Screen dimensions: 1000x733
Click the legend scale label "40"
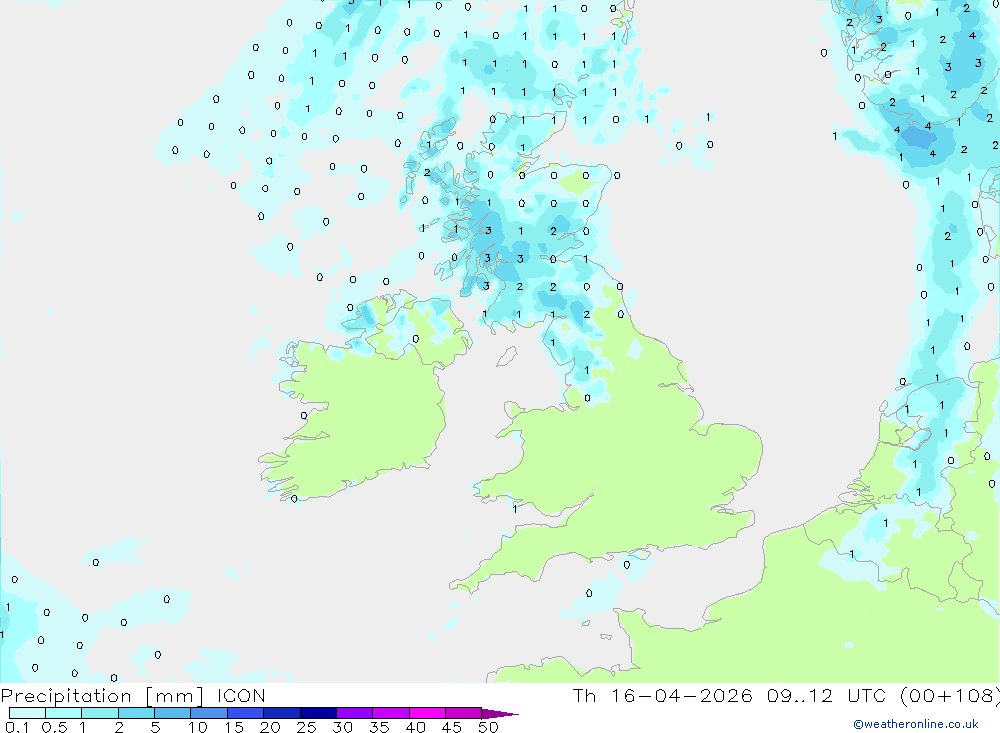pos(415,727)
